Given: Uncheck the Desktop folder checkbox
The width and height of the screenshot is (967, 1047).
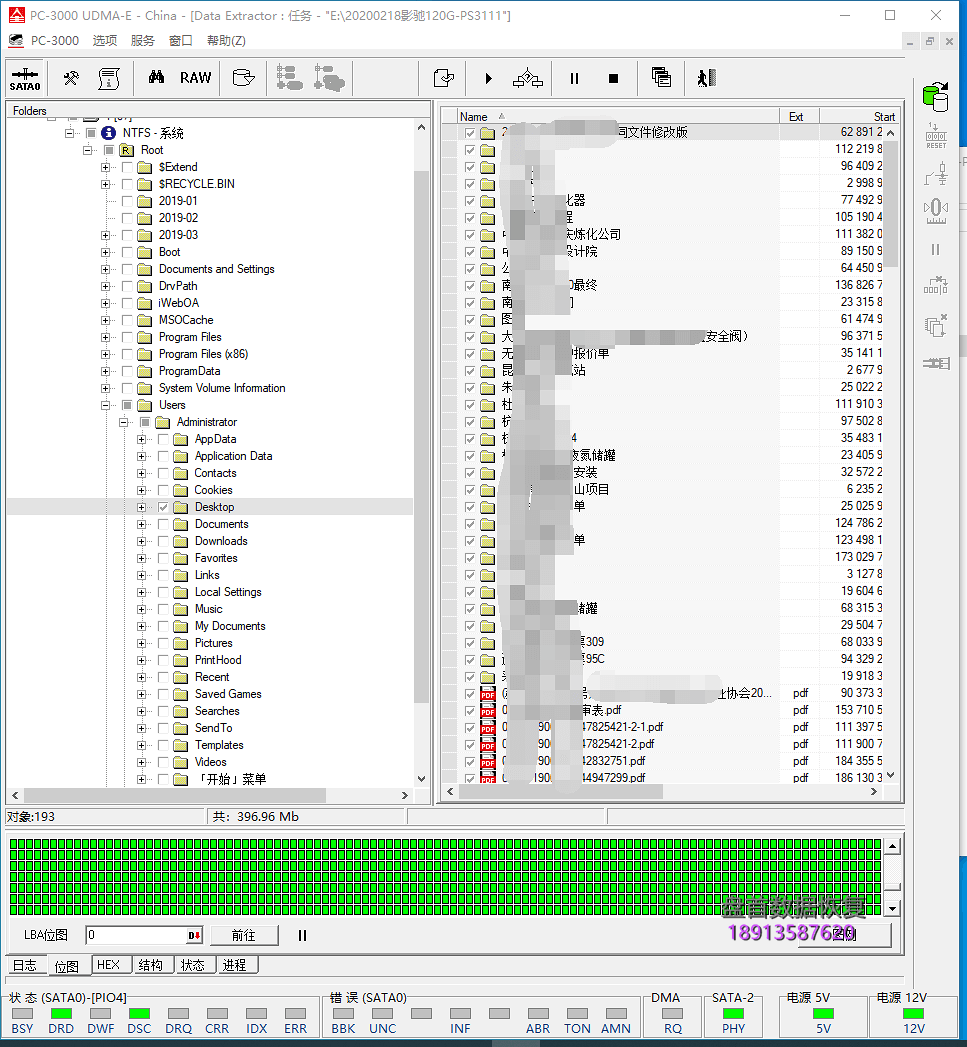Looking at the screenshot, I should coord(163,507).
